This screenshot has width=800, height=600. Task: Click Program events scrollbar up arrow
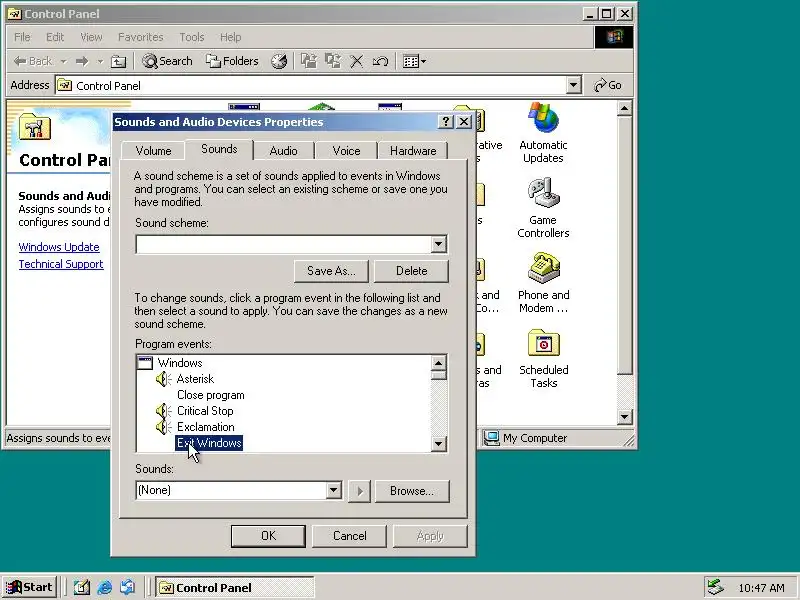click(x=438, y=363)
